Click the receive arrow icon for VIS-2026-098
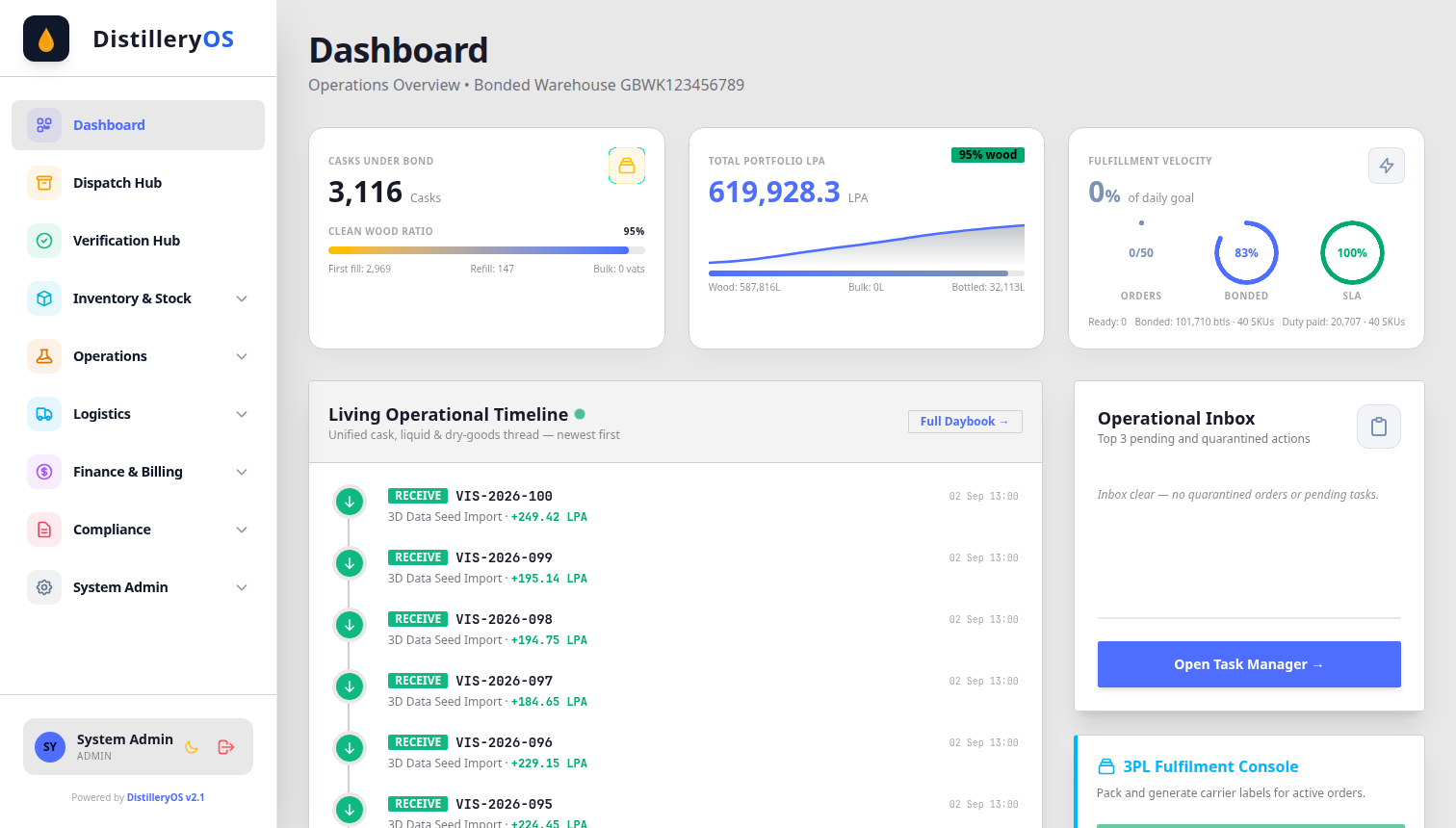This screenshot has height=828, width=1456. click(x=350, y=624)
